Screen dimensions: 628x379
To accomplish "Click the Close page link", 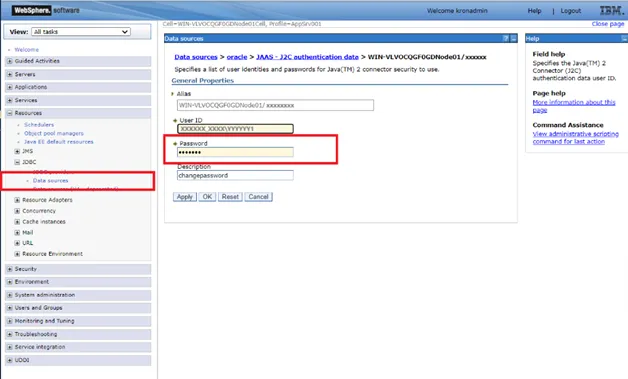I will click(608, 24).
